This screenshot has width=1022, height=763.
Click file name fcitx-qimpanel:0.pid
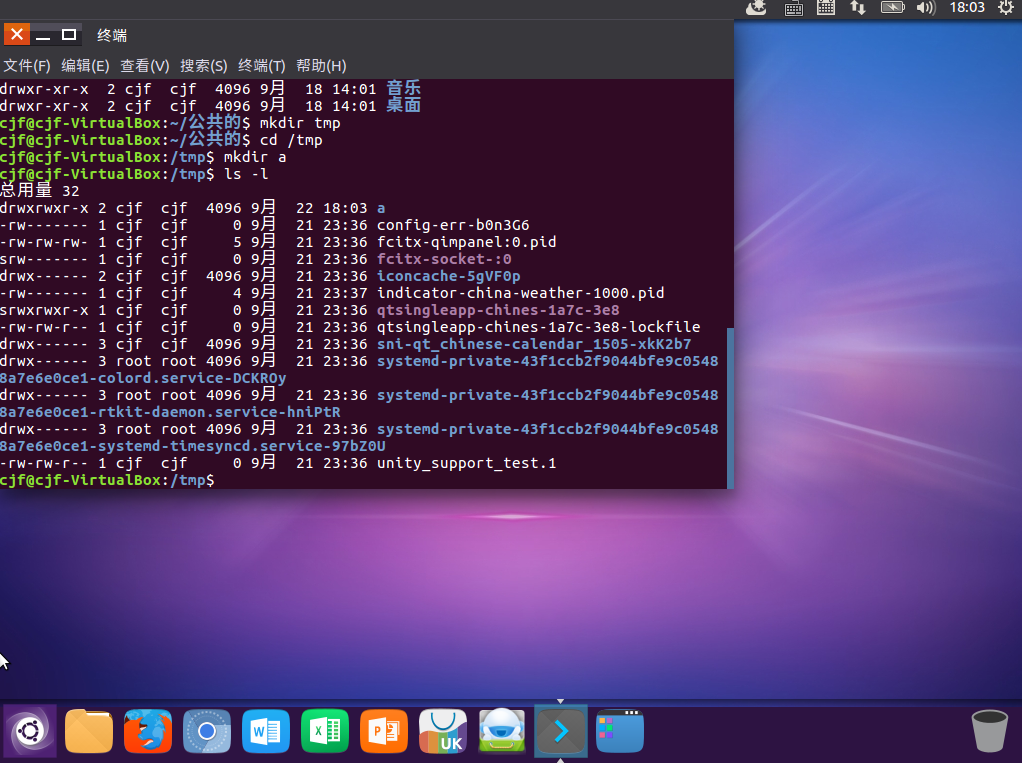(467, 242)
